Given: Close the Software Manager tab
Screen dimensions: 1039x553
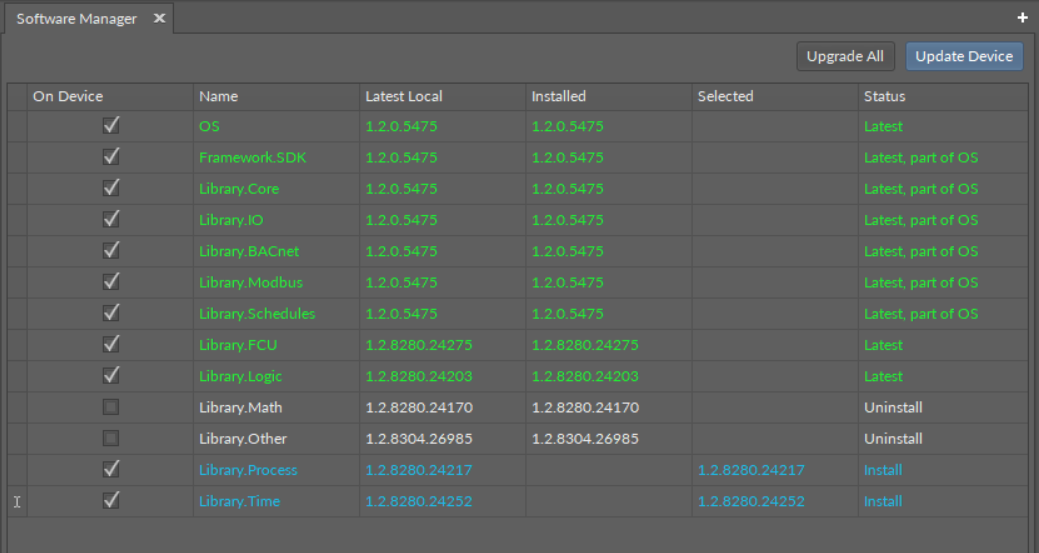Looking at the screenshot, I should point(159,19).
